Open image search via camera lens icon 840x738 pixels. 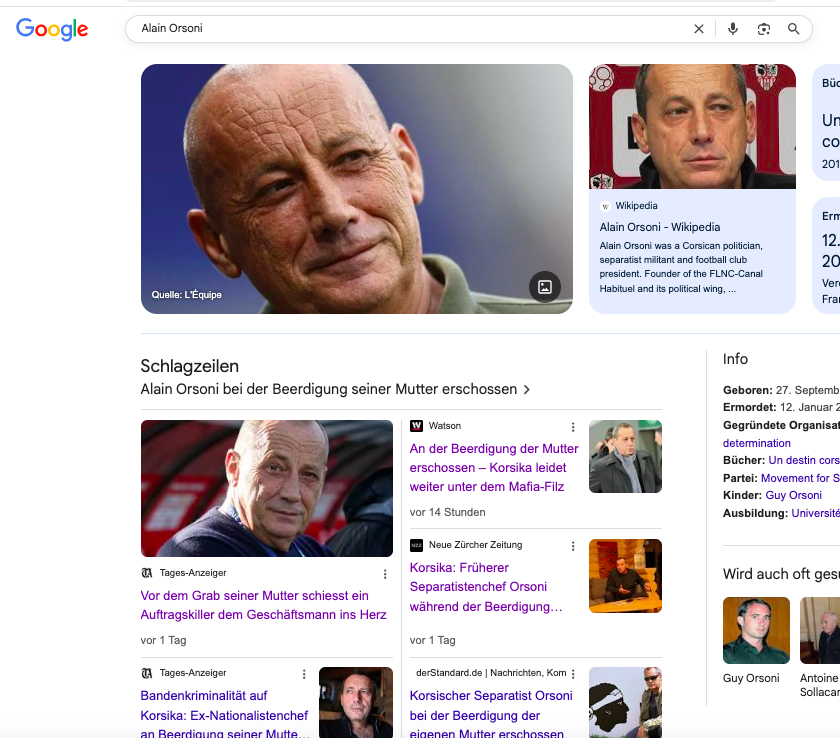[x=764, y=29]
